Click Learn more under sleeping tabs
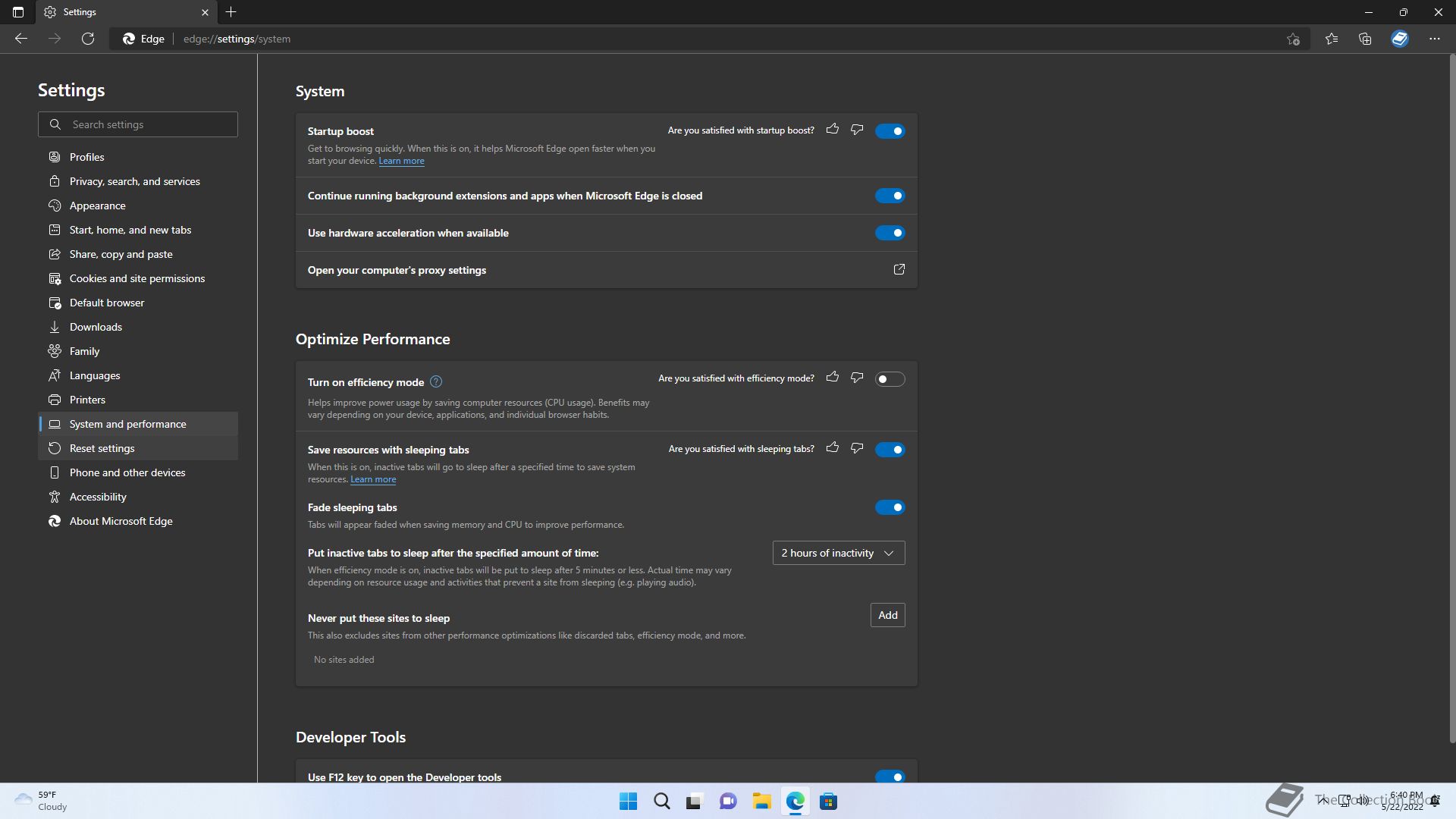1456x819 pixels. (x=373, y=479)
